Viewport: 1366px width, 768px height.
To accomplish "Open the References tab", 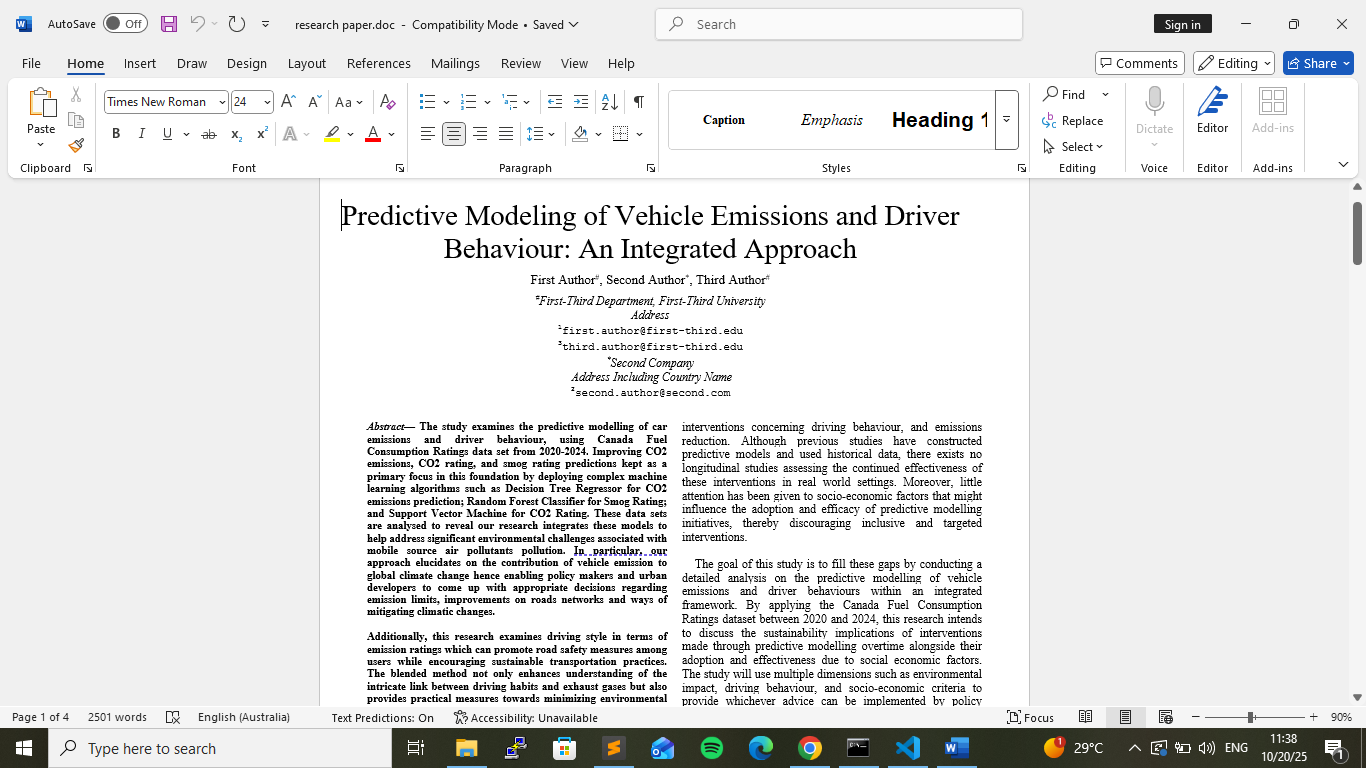I will [378, 63].
